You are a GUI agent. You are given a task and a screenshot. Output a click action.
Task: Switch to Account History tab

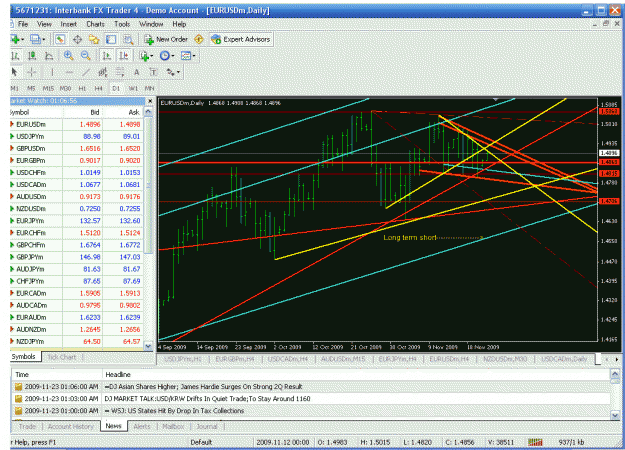[x=71, y=426]
